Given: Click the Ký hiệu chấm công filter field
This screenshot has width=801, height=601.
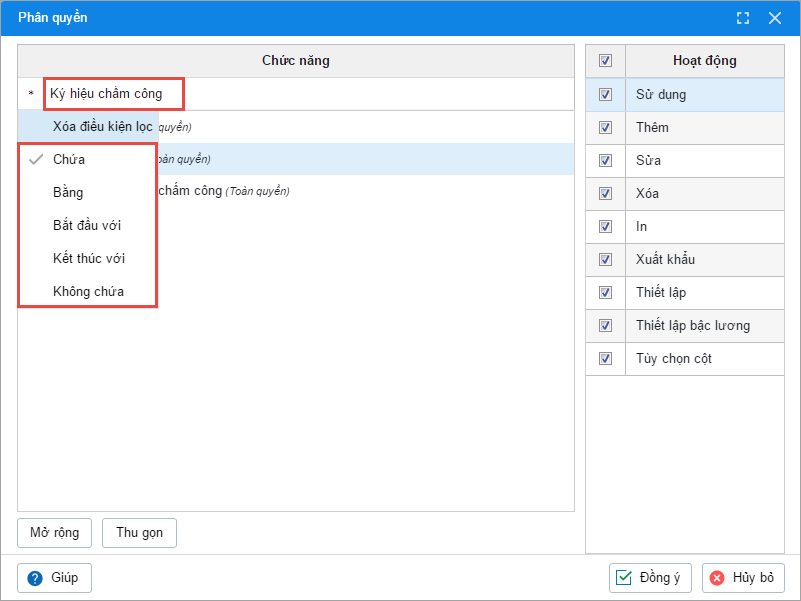Looking at the screenshot, I should [x=114, y=94].
